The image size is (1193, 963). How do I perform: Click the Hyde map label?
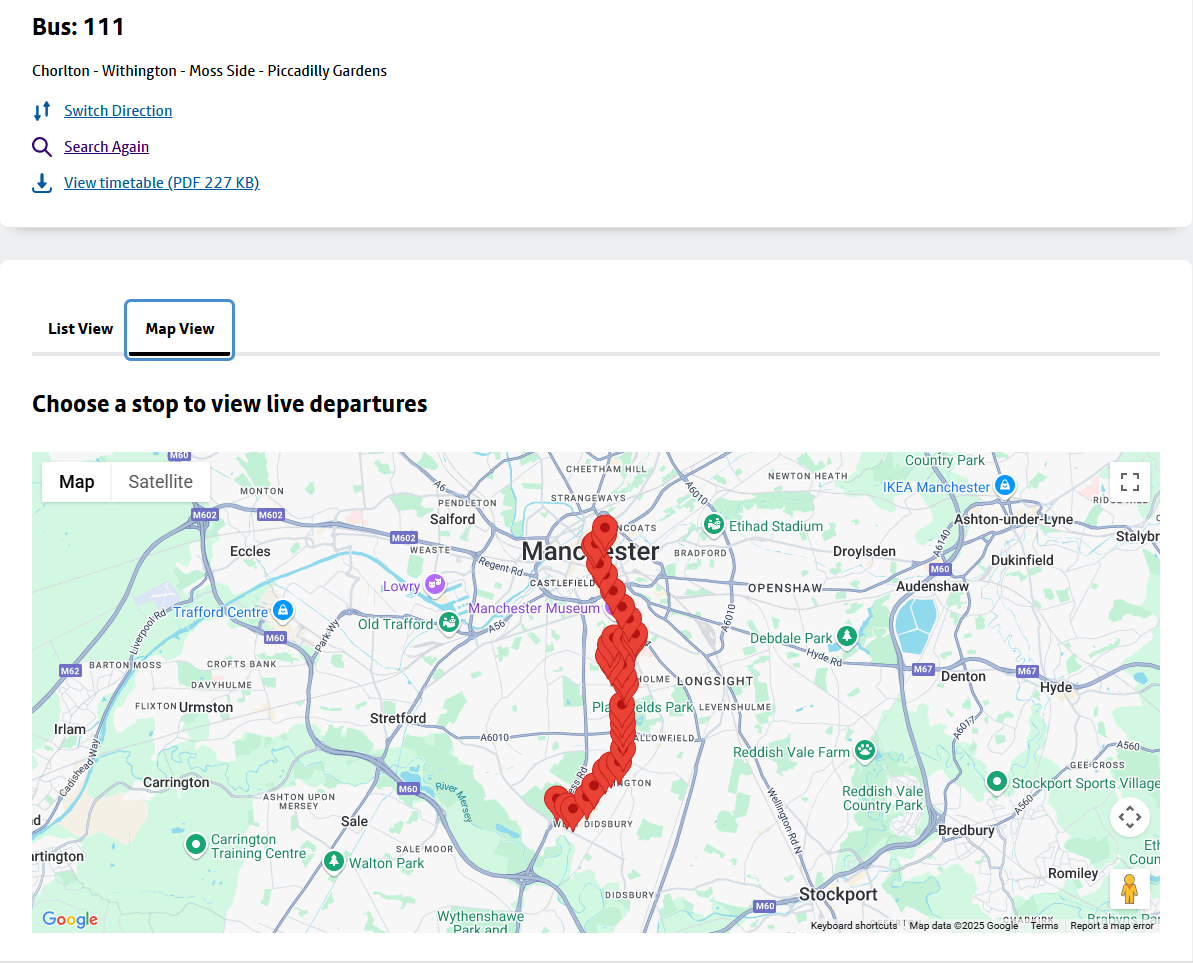click(x=1056, y=688)
